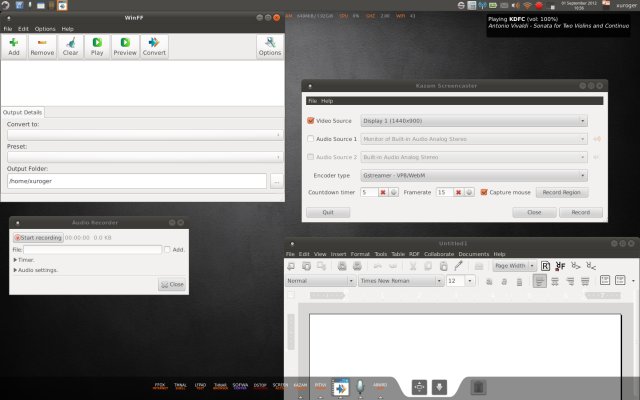Open the WinFF File menu
This screenshot has height=400, width=640.
click(x=8, y=29)
